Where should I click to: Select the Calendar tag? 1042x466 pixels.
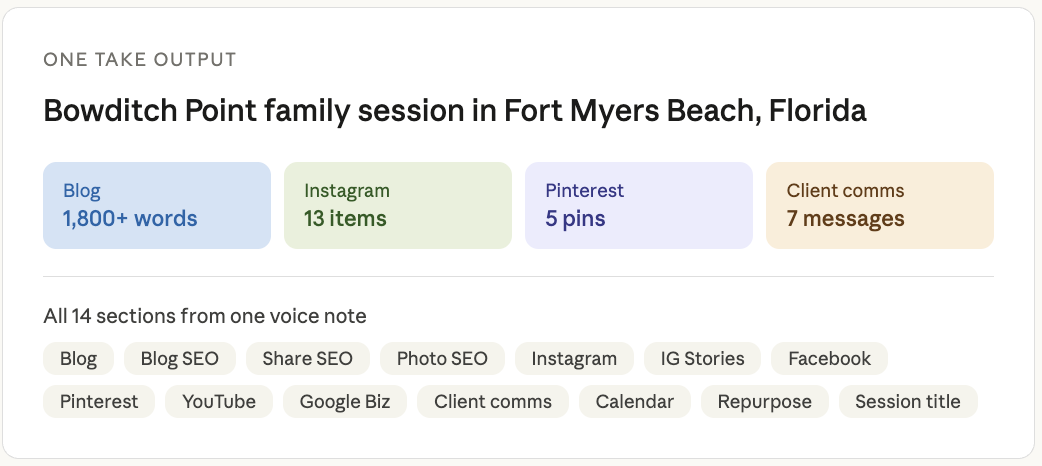coord(634,402)
